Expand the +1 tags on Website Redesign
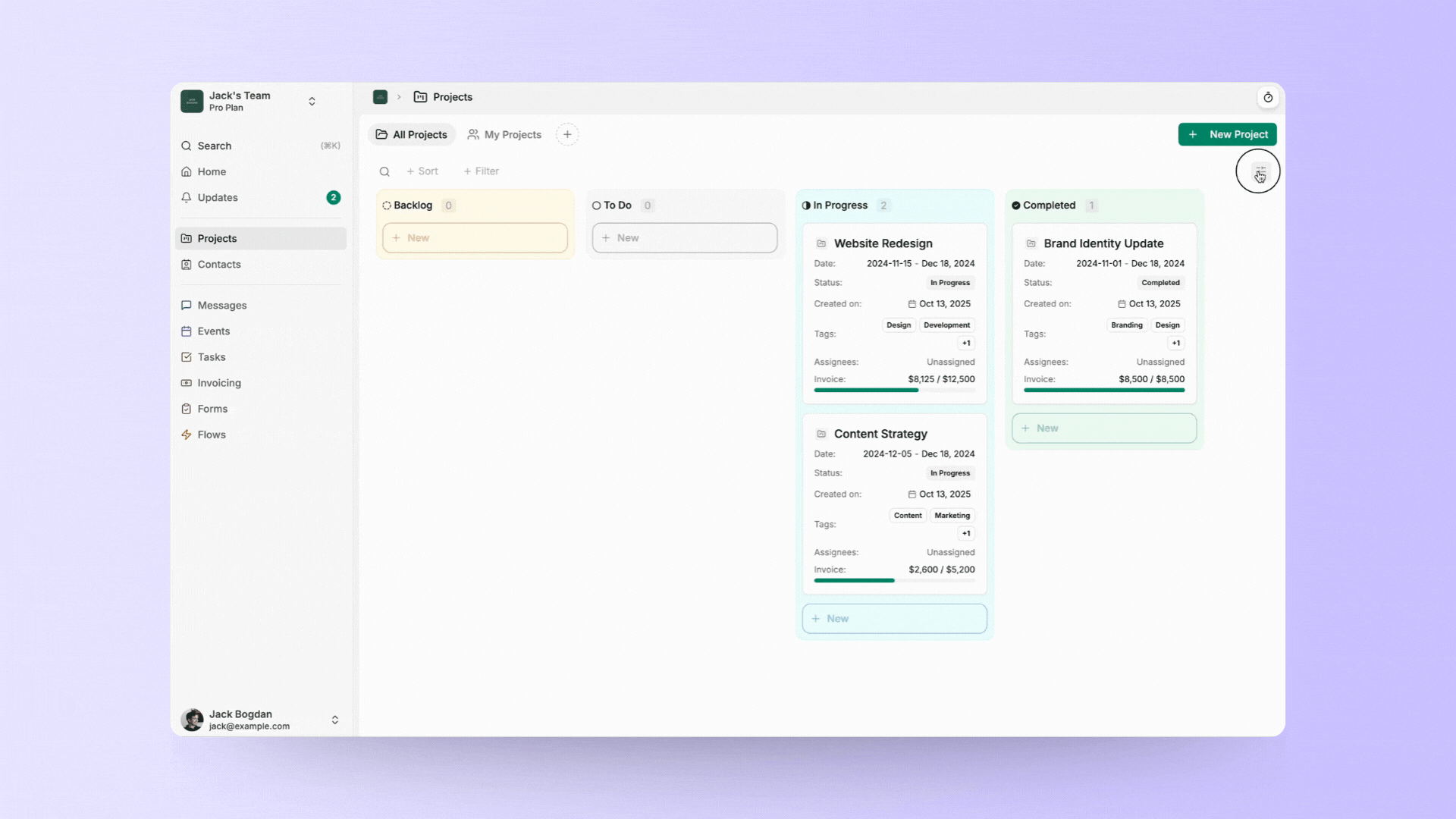Viewport: 1456px width, 819px height. pyautogui.click(x=966, y=343)
